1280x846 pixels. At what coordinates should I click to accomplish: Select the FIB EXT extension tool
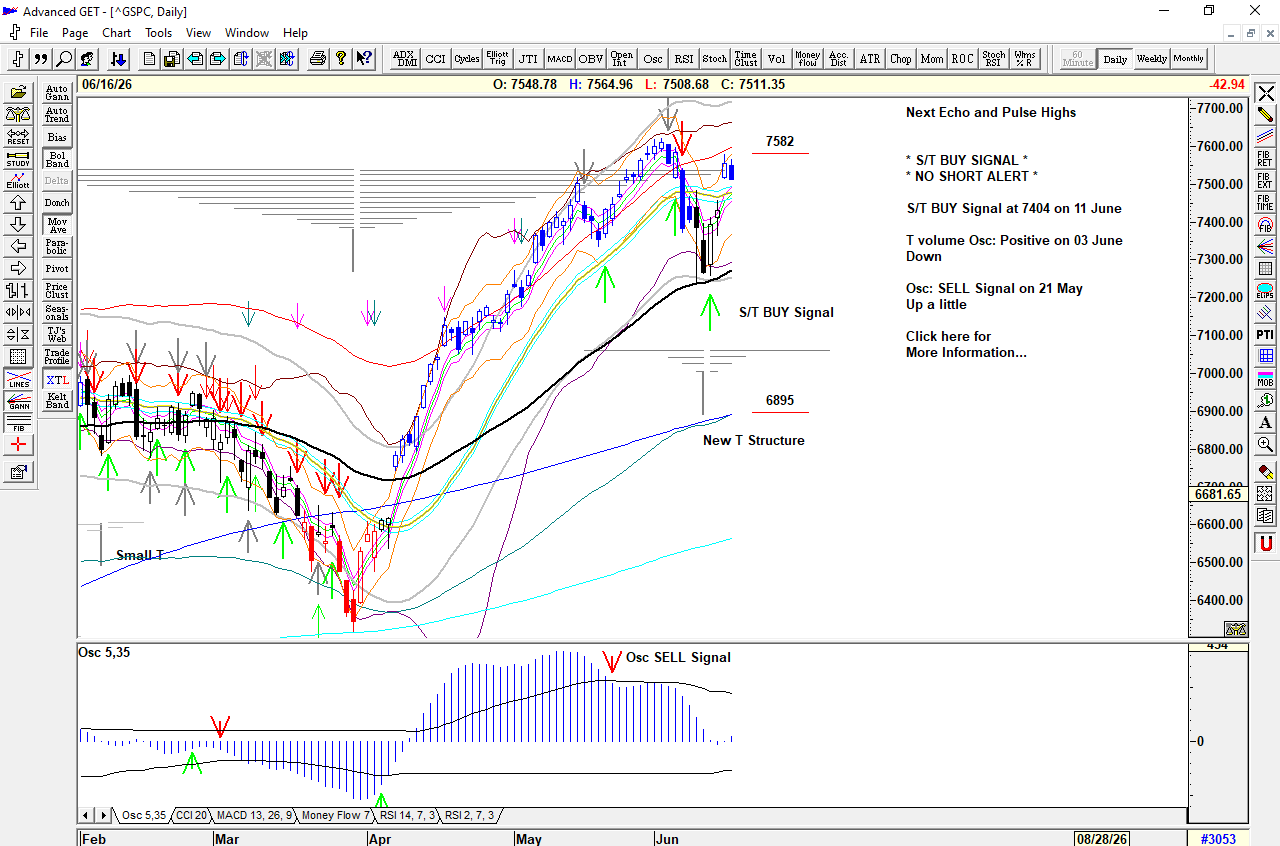pos(1265,180)
